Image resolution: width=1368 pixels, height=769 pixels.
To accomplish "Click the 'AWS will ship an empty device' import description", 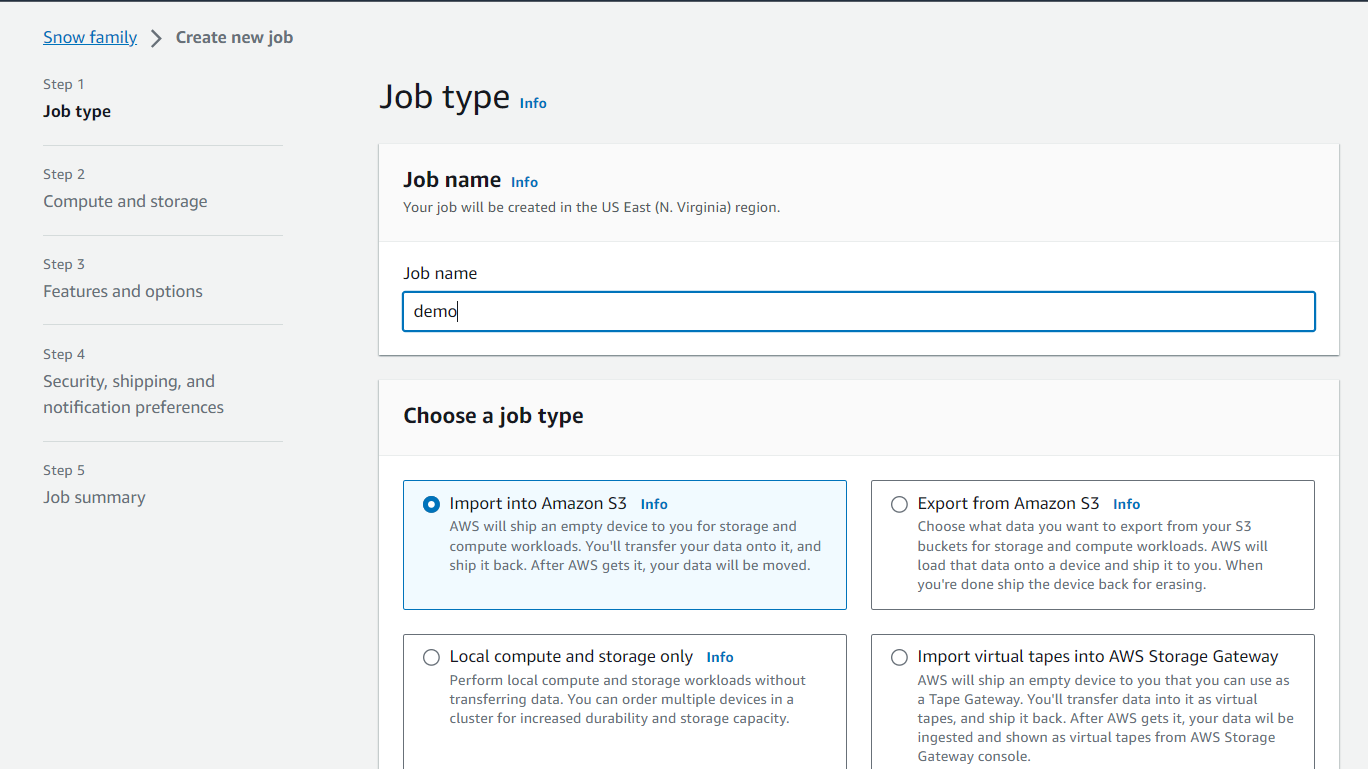I will pos(635,546).
